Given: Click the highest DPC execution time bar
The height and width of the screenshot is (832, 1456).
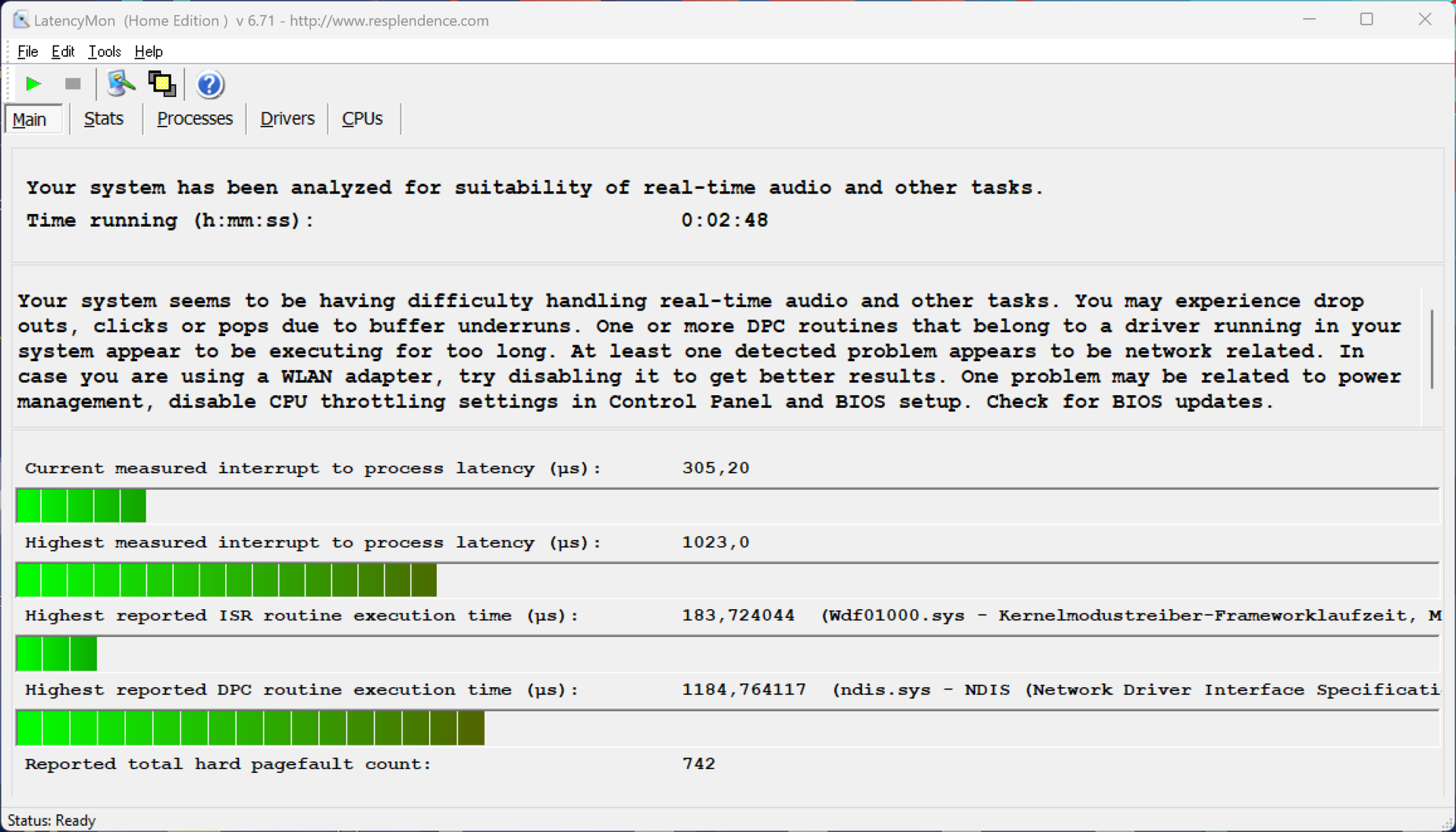Looking at the screenshot, I should coord(250,729).
